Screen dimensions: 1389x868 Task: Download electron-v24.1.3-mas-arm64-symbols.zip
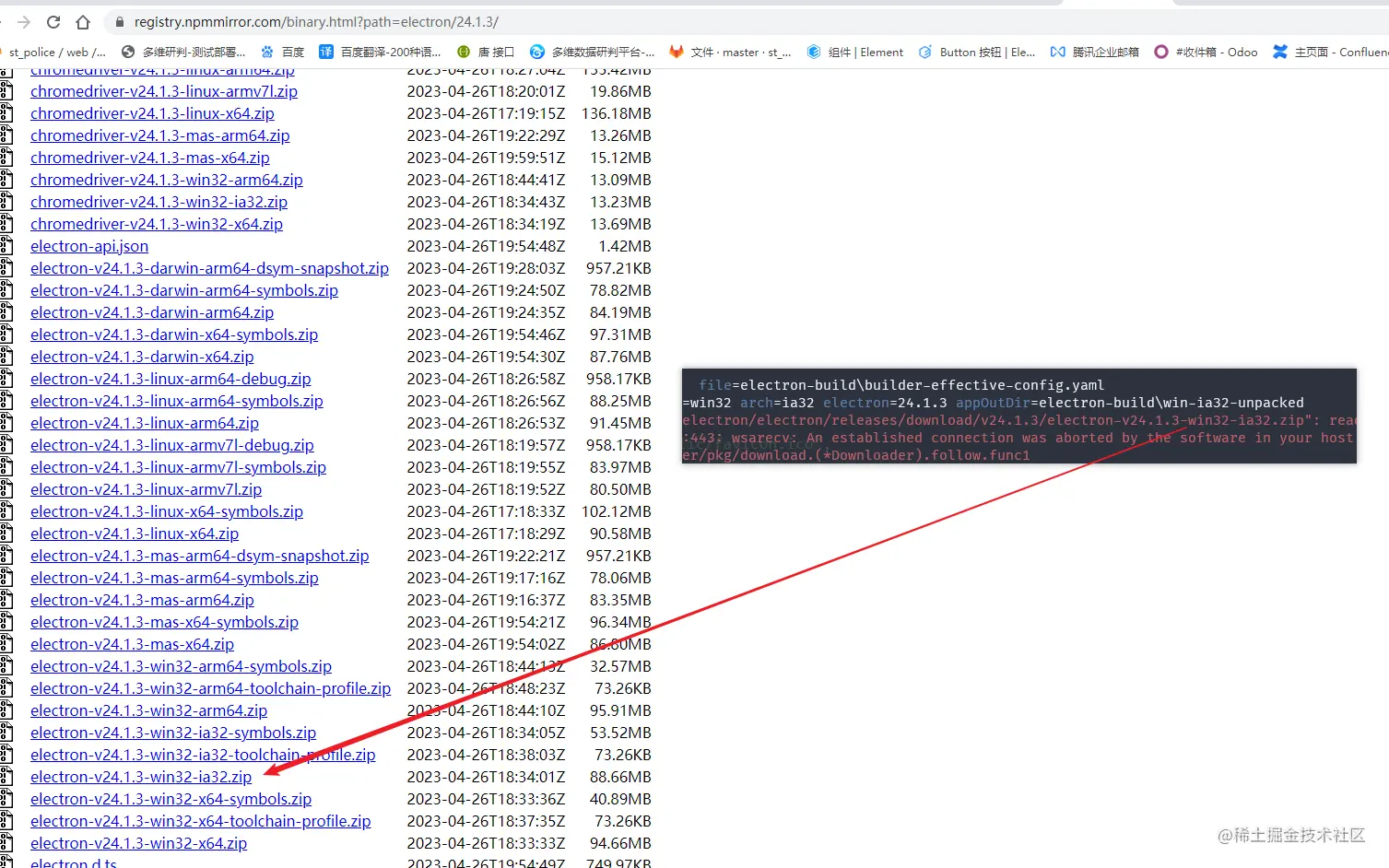pos(174,578)
